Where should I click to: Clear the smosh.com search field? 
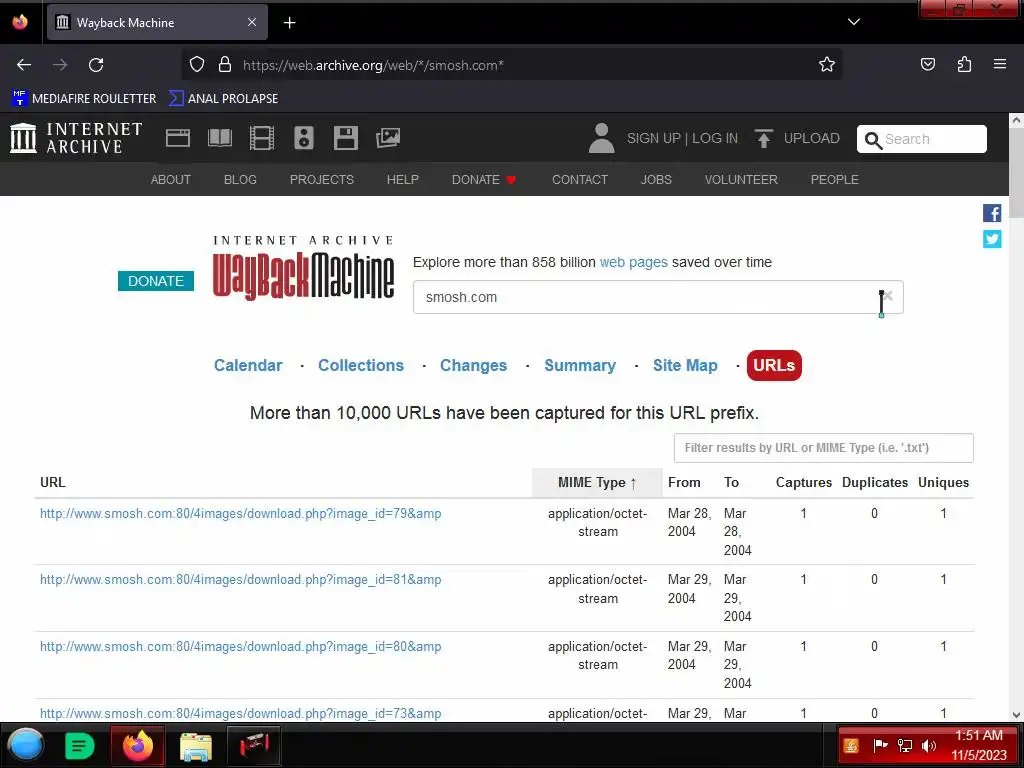coord(888,296)
